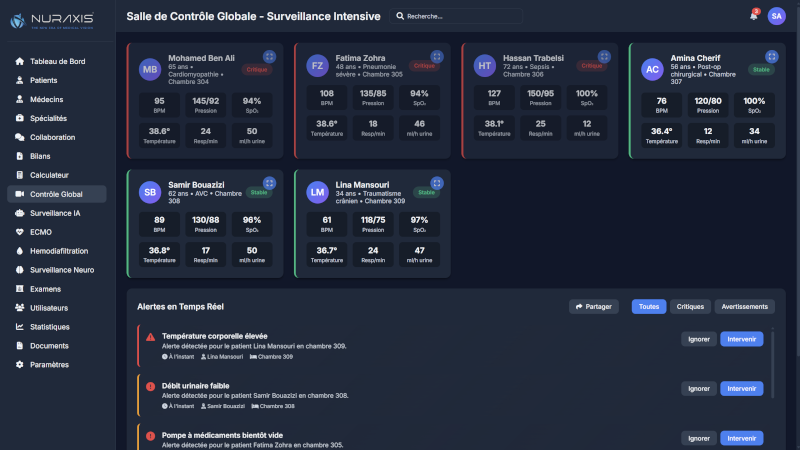Filter alerts by Critiques

[690, 307]
